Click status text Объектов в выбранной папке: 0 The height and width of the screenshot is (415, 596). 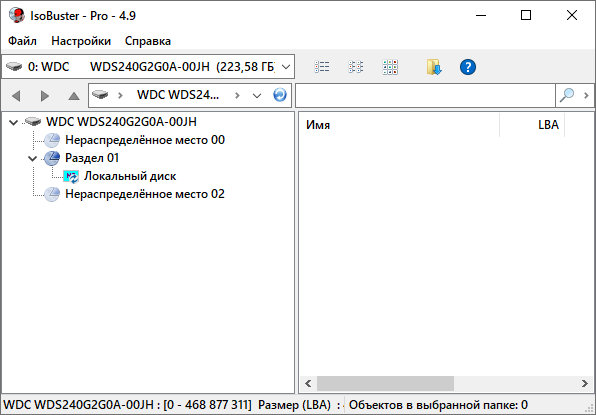pyautogui.click(x=438, y=405)
